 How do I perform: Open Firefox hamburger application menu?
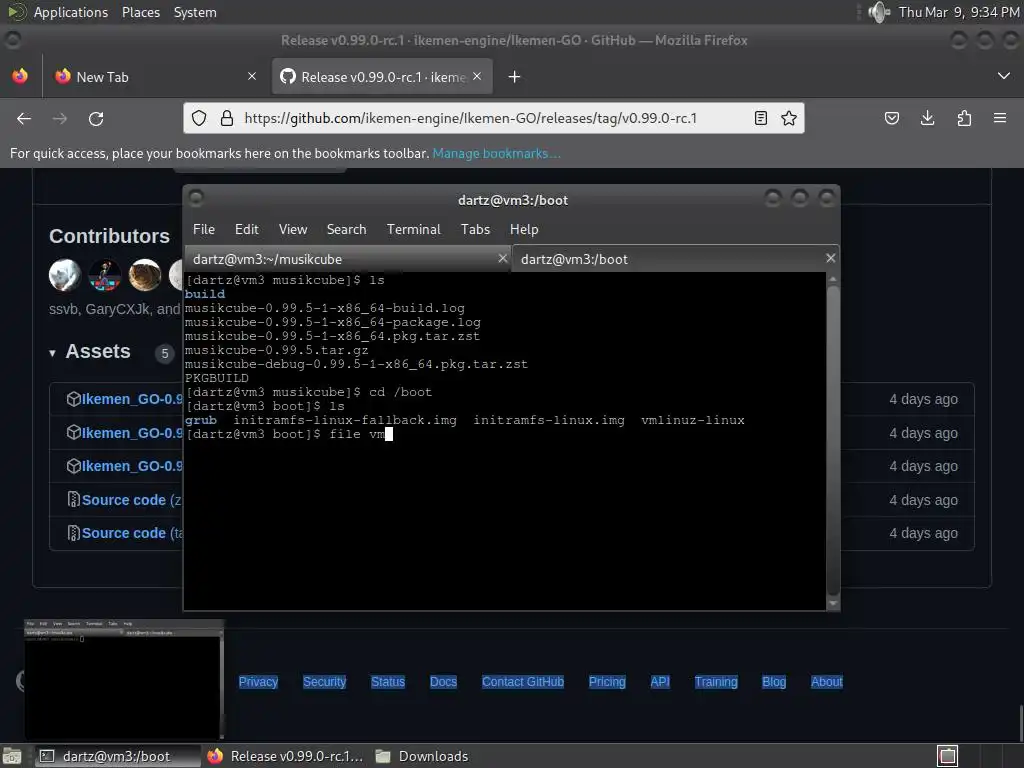click(1000, 118)
